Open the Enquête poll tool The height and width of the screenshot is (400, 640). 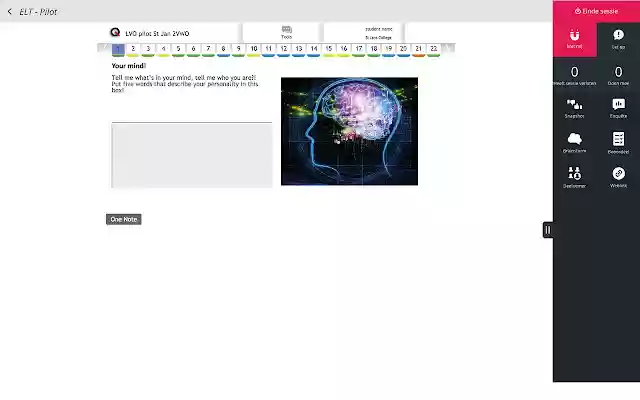tap(618, 108)
